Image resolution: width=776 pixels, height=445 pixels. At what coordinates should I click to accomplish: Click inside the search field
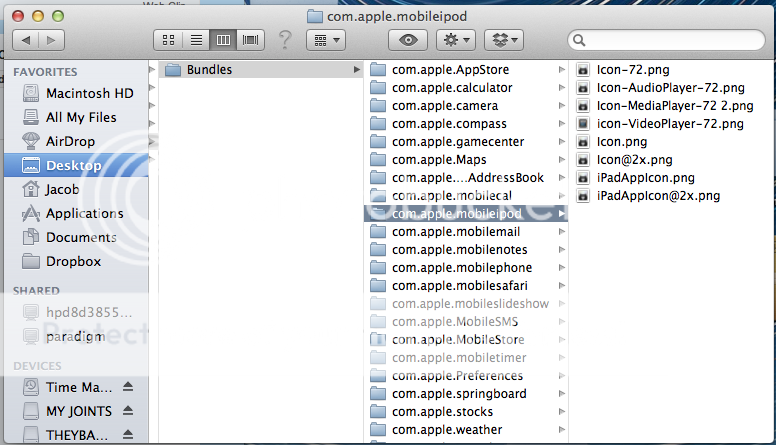click(670, 40)
